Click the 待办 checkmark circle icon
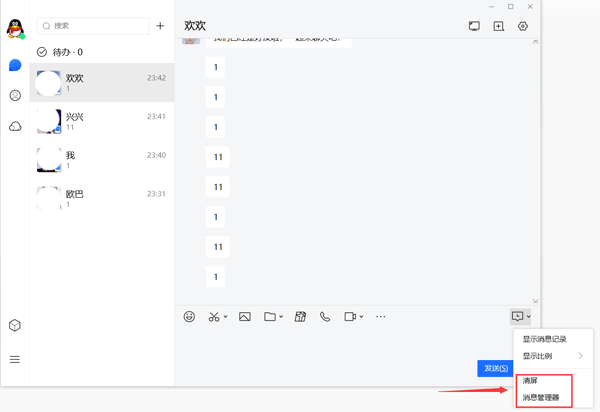 pyautogui.click(x=42, y=52)
